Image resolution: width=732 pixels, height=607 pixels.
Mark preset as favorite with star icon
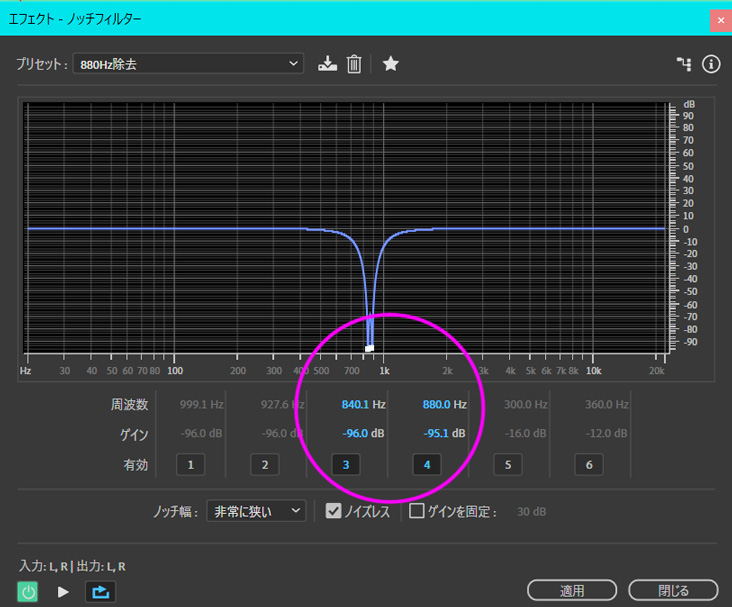pos(391,64)
